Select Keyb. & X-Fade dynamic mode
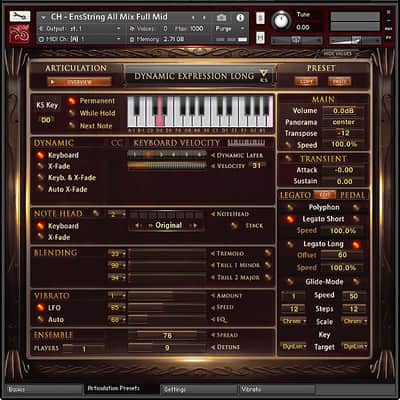The width and height of the screenshot is (400, 400). tap(40, 177)
